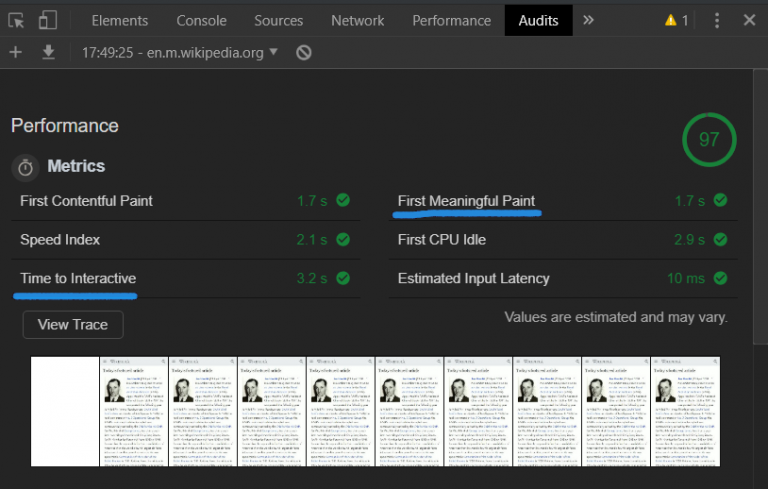Click the Metrics stopwatch icon

(x=25, y=168)
